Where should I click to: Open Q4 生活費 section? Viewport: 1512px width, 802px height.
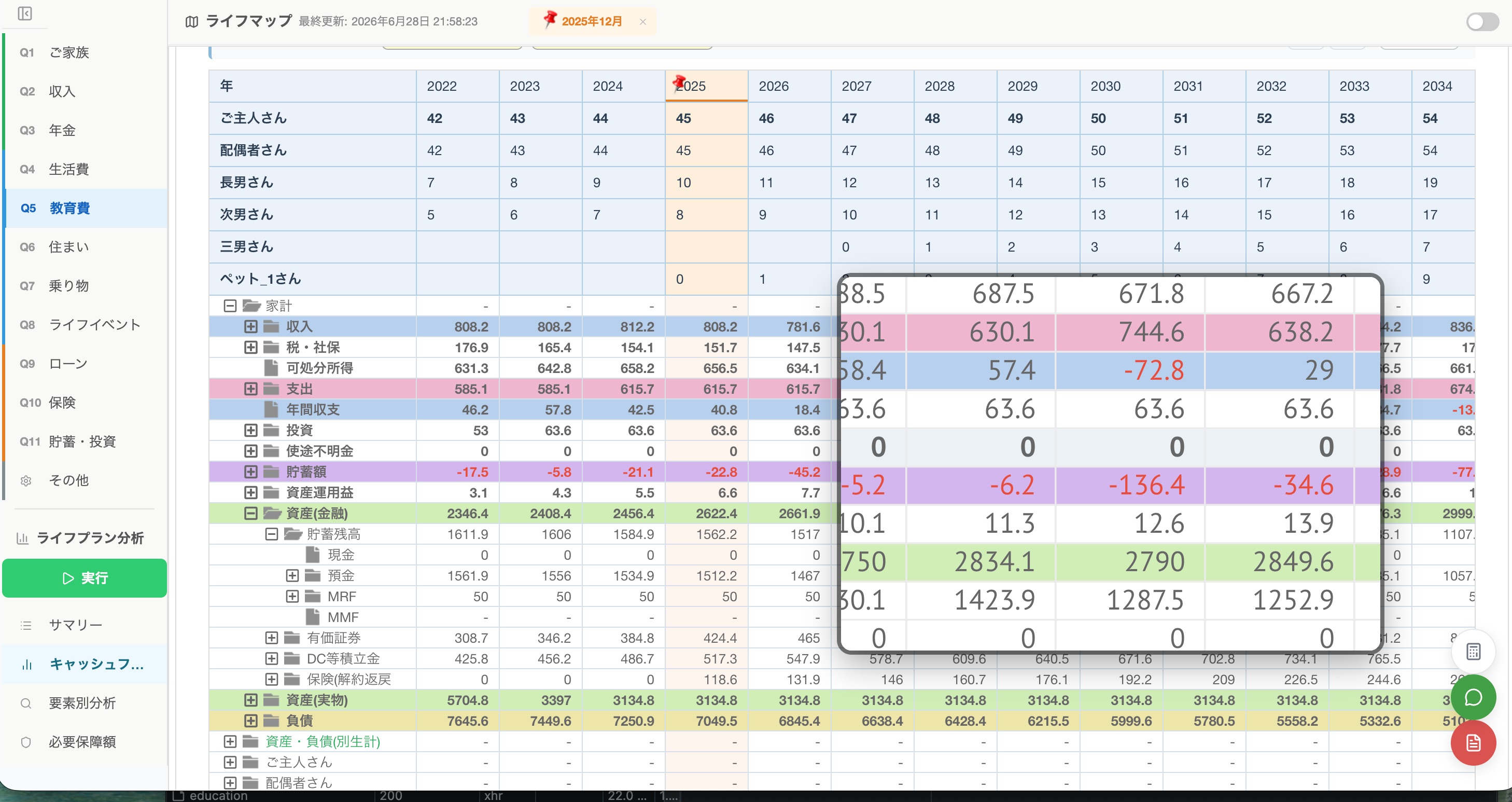(85, 169)
